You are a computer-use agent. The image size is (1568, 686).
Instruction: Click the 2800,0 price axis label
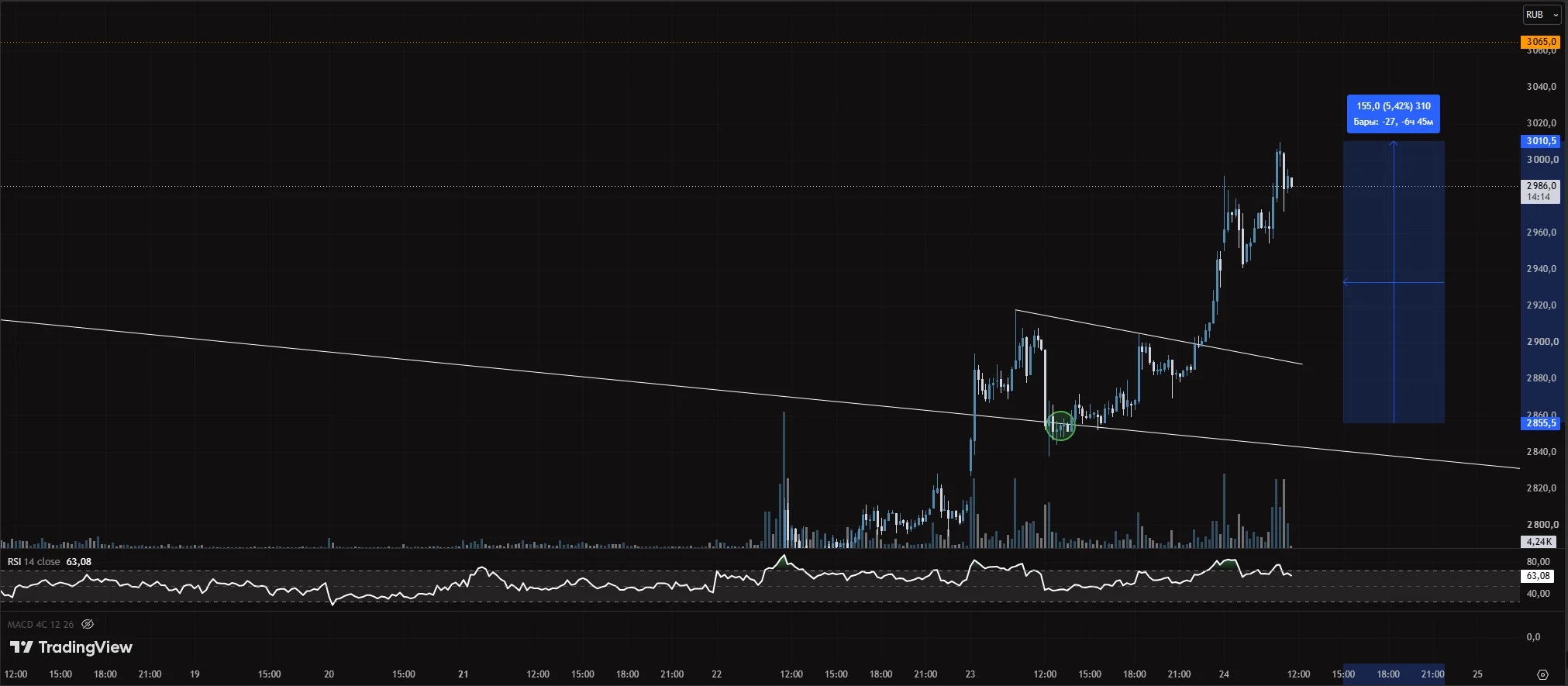pyautogui.click(x=1542, y=525)
